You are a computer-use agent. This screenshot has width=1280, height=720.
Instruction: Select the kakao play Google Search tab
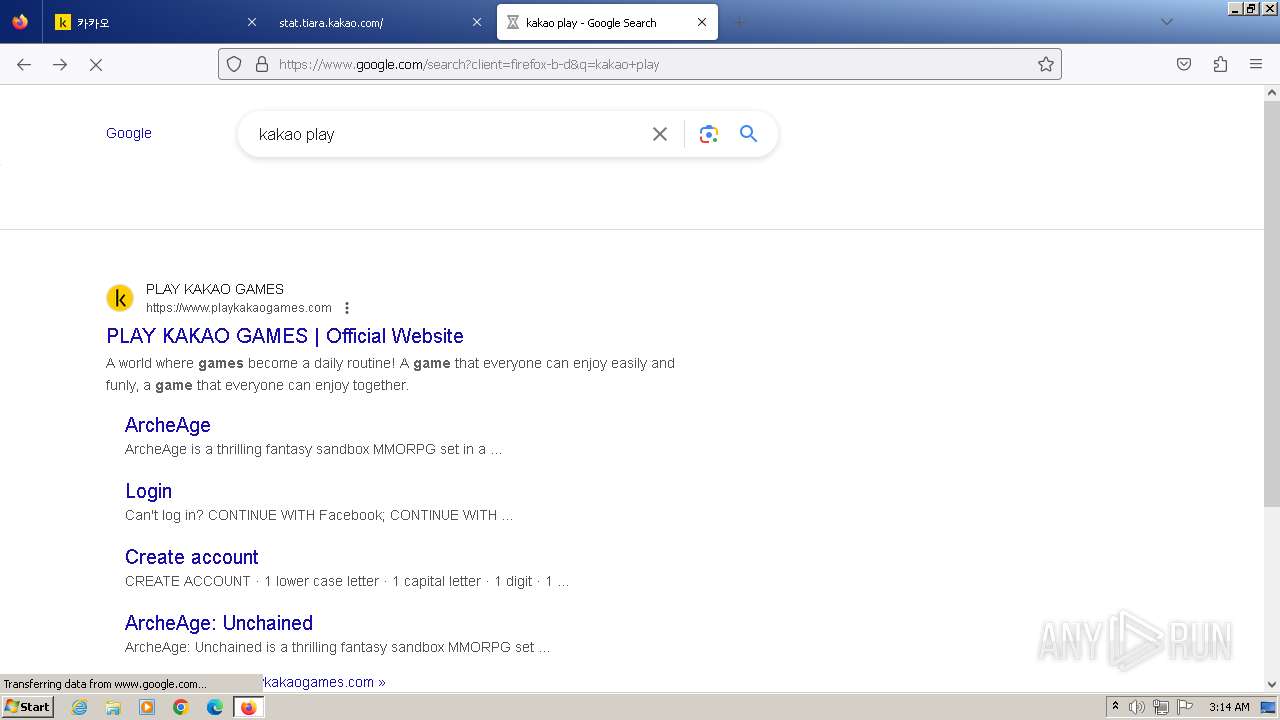coord(607,22)
